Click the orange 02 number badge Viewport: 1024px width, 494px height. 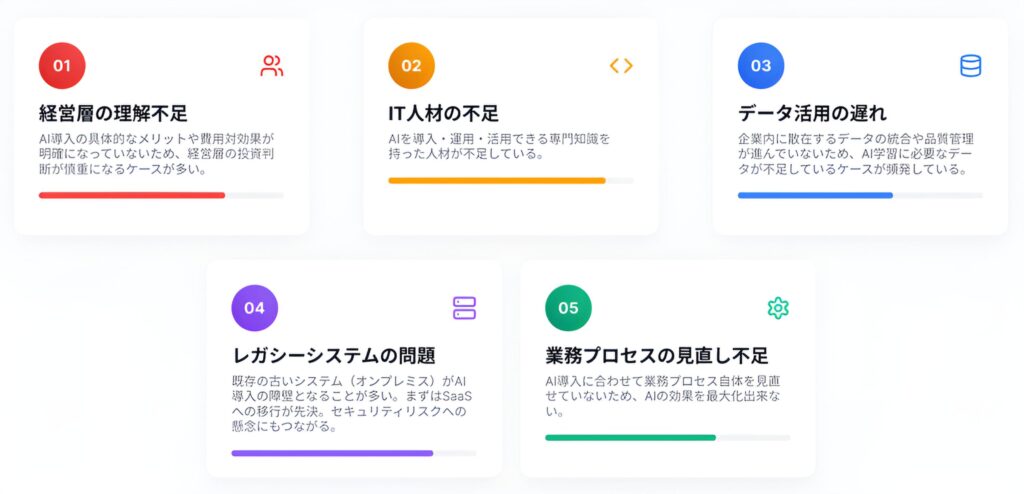coord(411,66)
